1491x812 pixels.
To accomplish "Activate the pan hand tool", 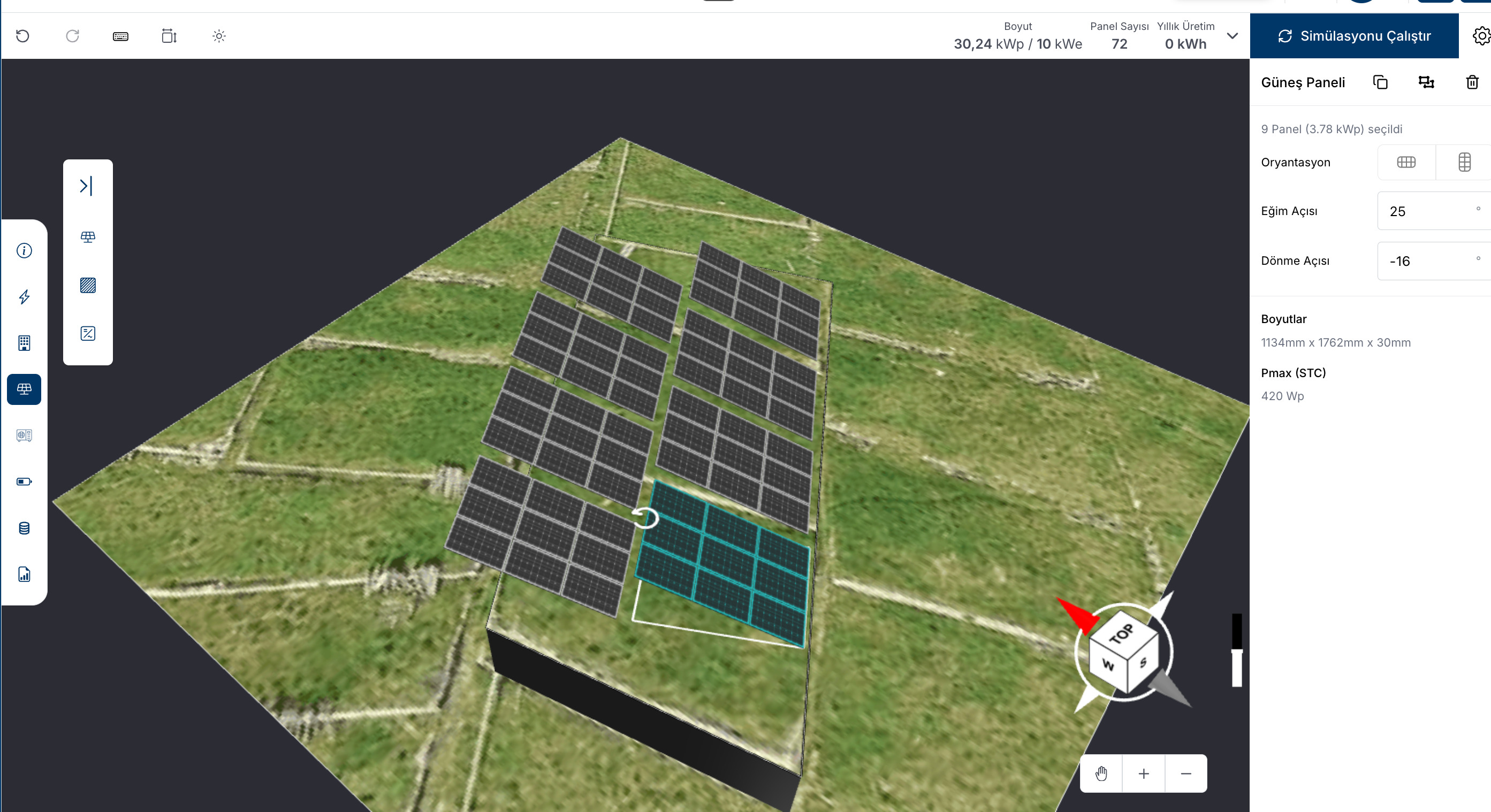I will [x=1101, y=773].
